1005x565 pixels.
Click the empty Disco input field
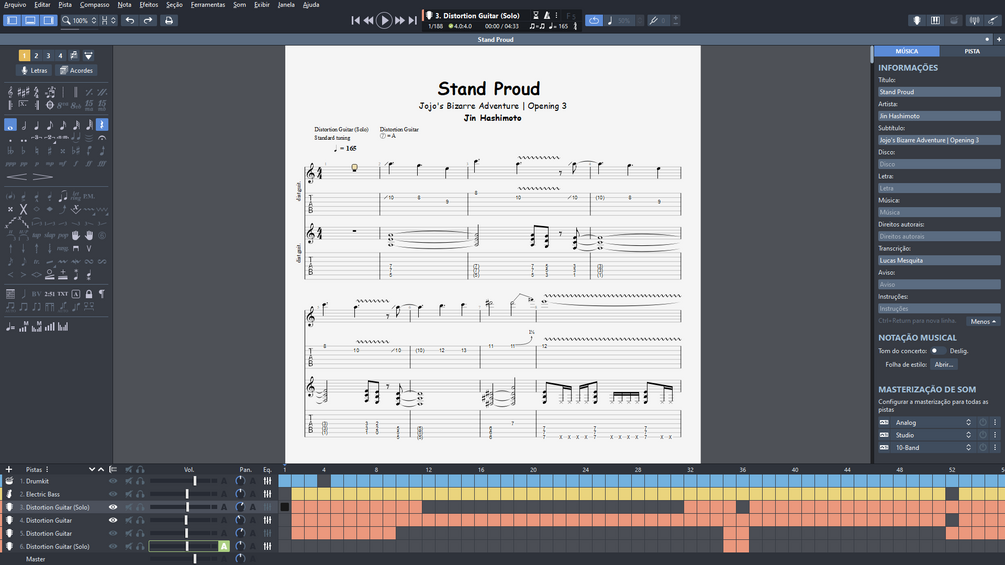coord(939,164)
